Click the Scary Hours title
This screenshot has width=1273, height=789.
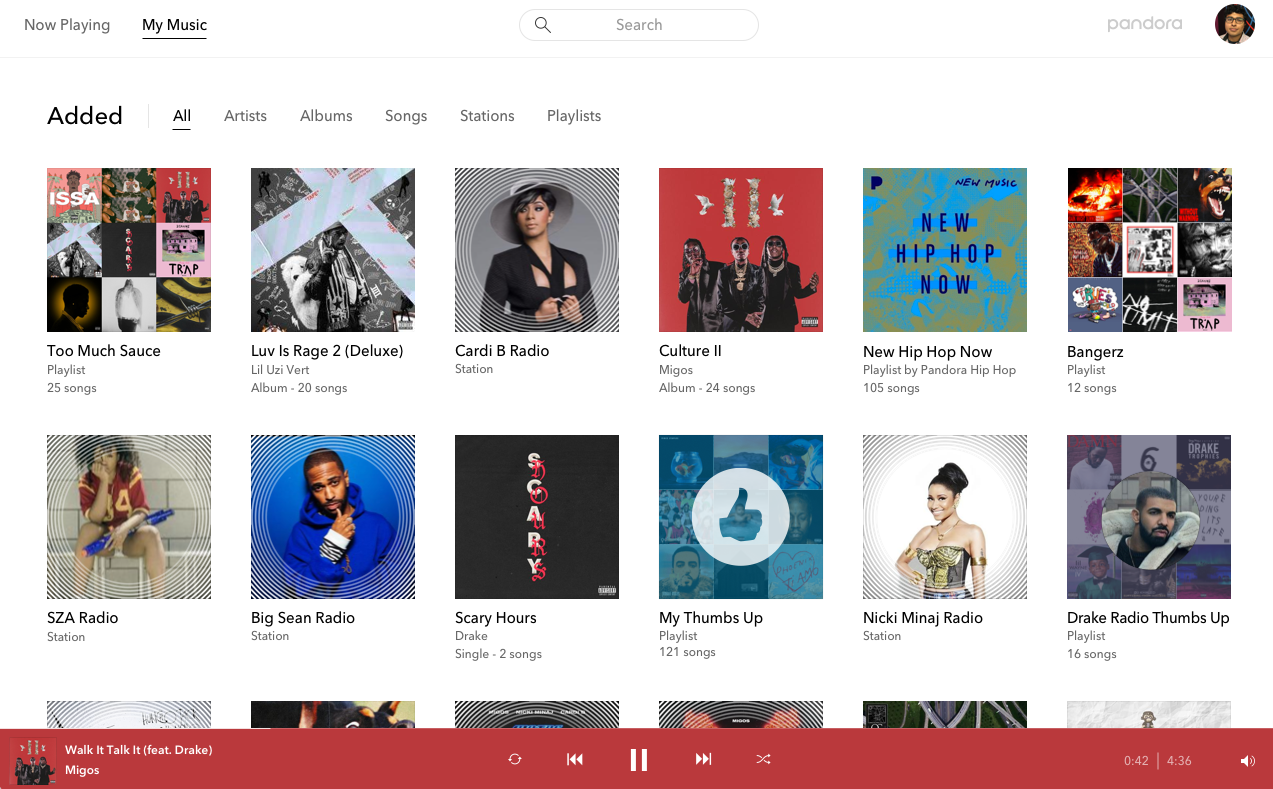point(496,618)
